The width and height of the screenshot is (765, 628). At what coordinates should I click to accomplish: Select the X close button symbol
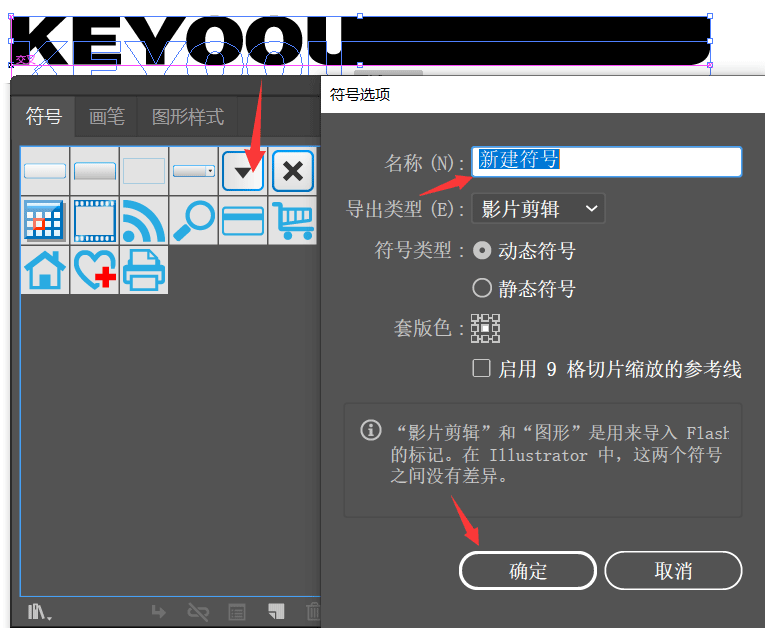coord(293,171)
